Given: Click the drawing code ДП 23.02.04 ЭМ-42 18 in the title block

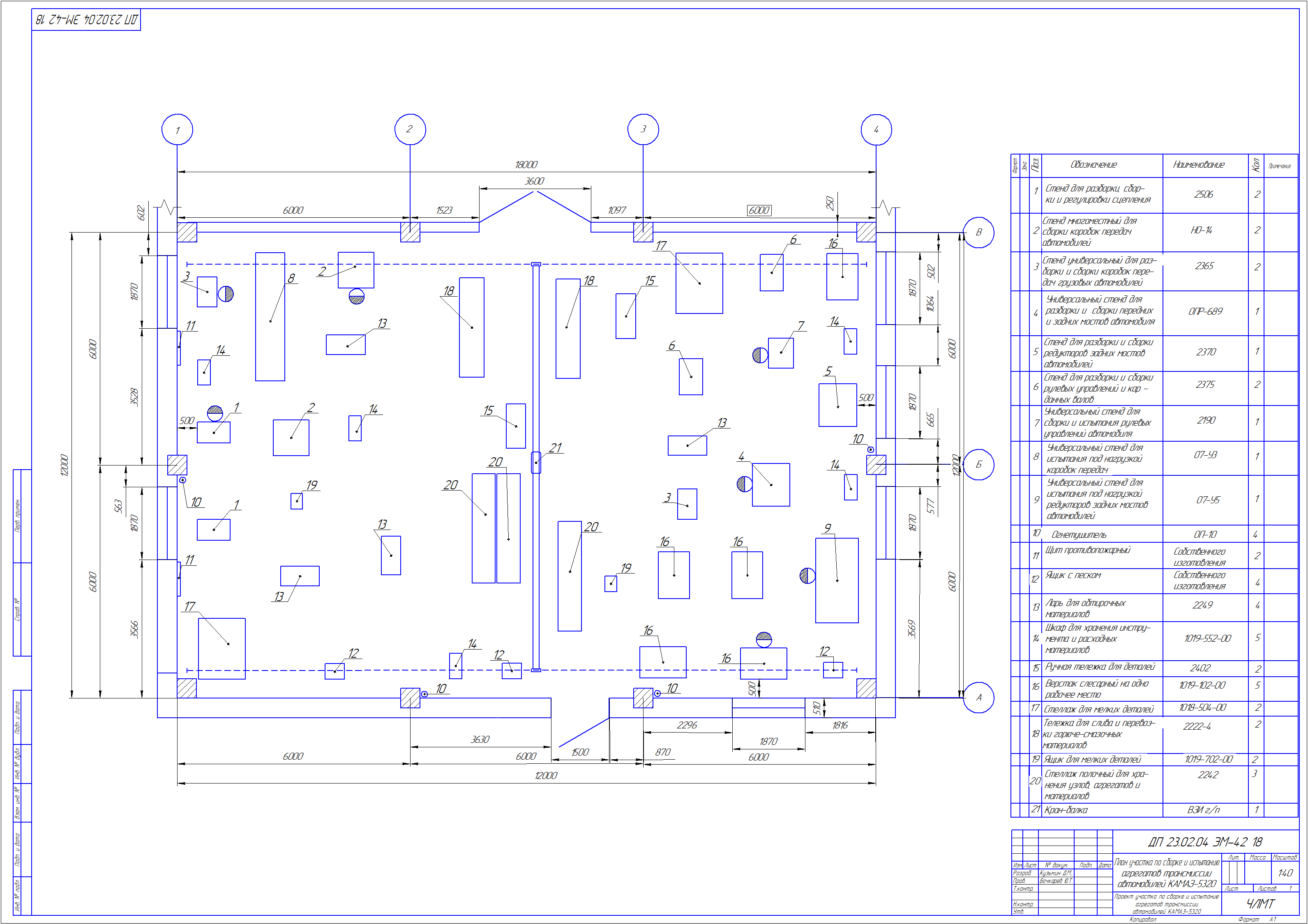Looking at the screenshot, I should [x=1205, y=842].
